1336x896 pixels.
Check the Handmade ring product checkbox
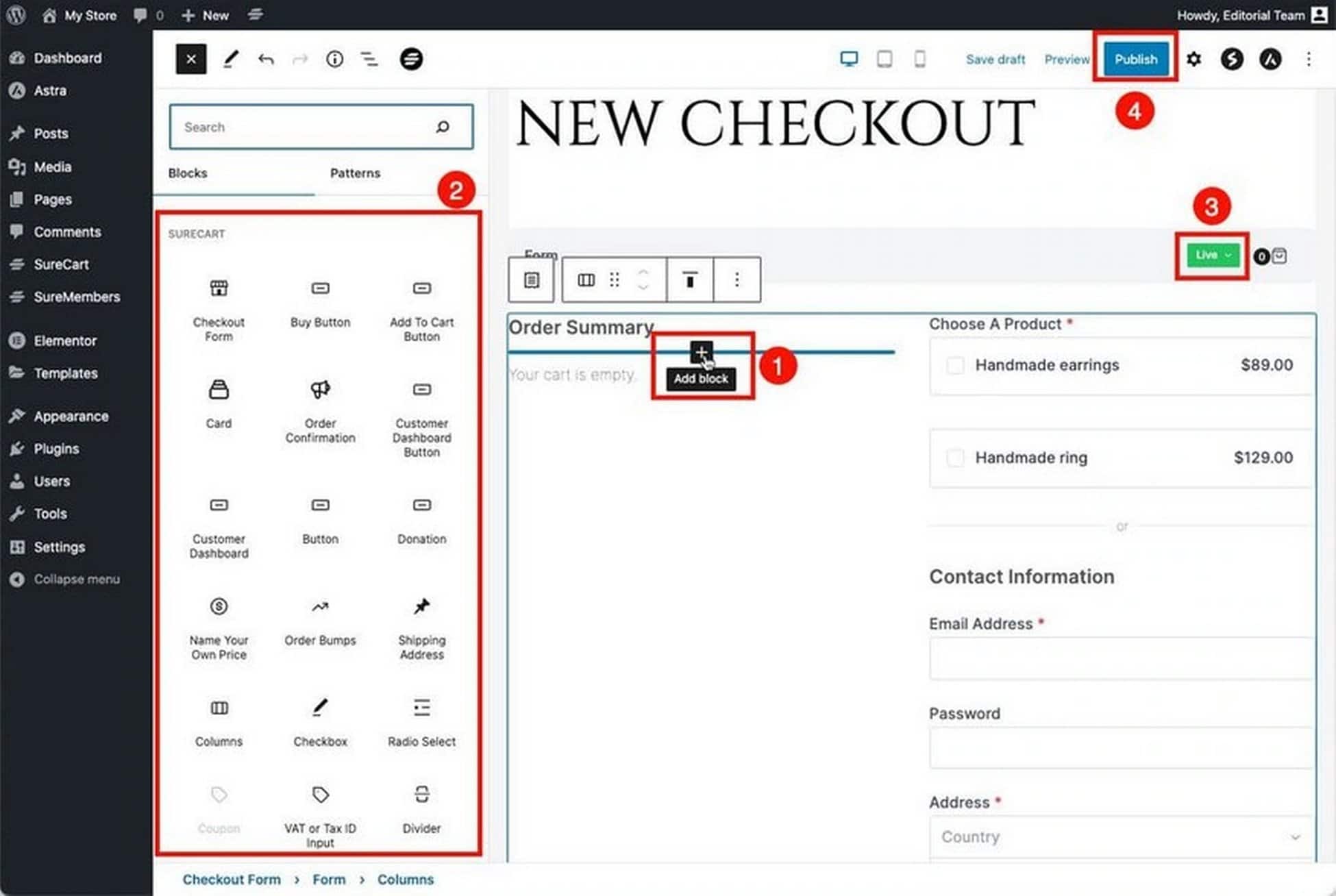[955, 458]
